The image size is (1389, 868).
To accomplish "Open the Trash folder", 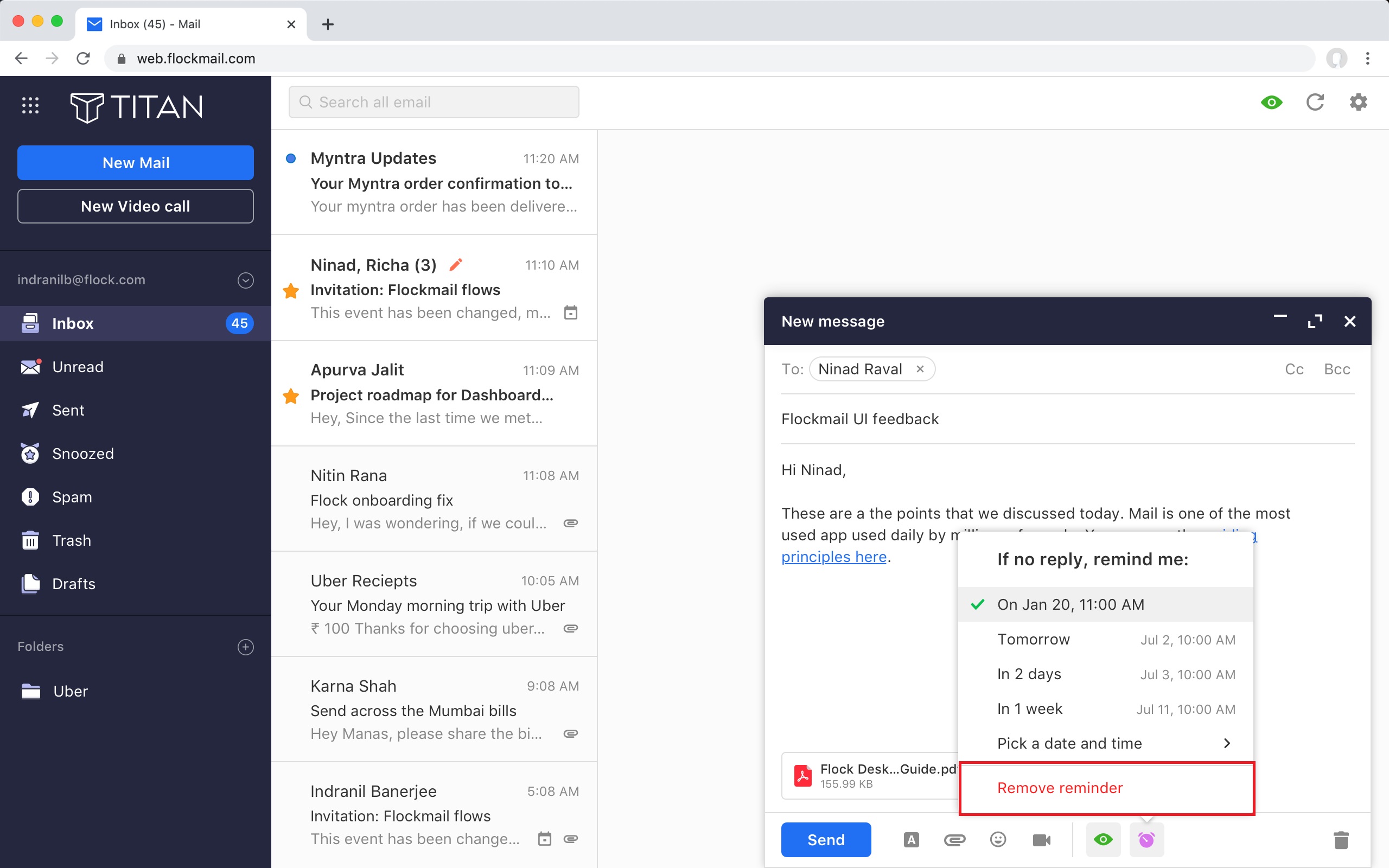I will point(136,540).
